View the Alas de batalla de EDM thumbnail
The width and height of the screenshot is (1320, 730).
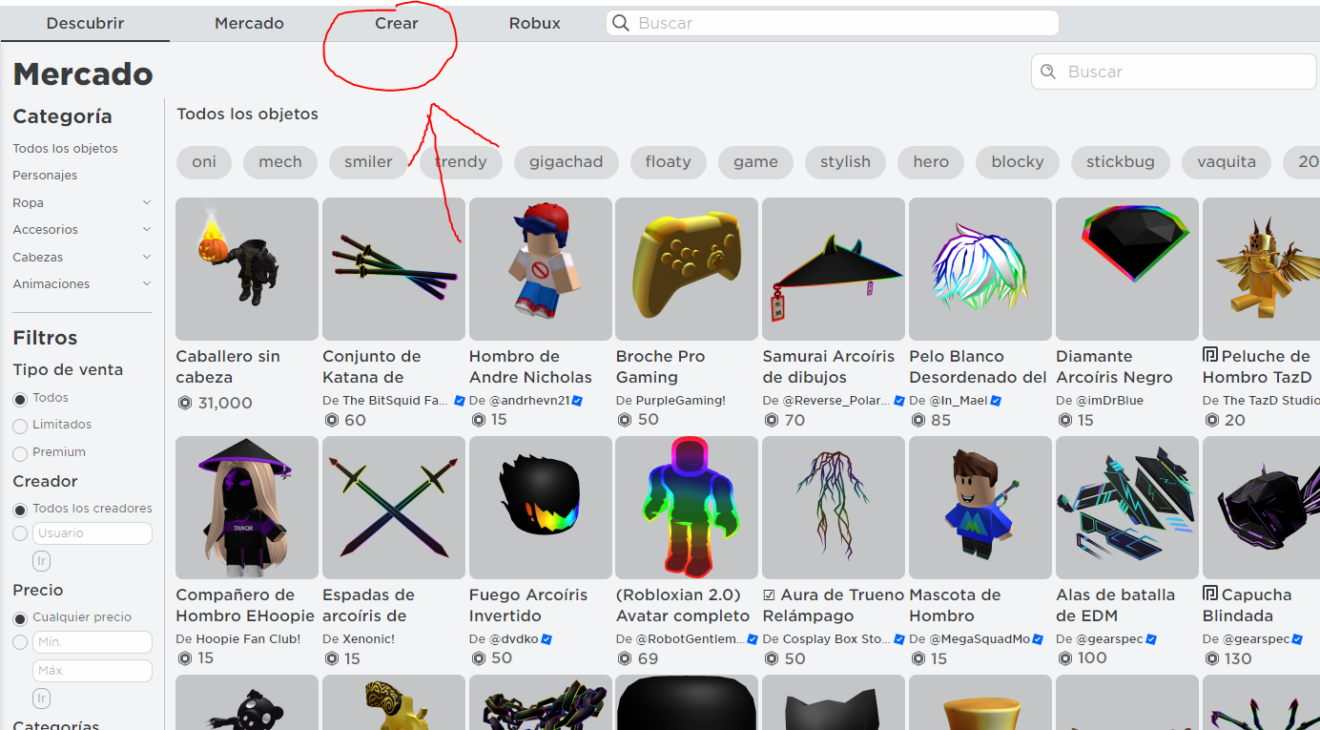pyautogui.click(x=1127, y=508)
